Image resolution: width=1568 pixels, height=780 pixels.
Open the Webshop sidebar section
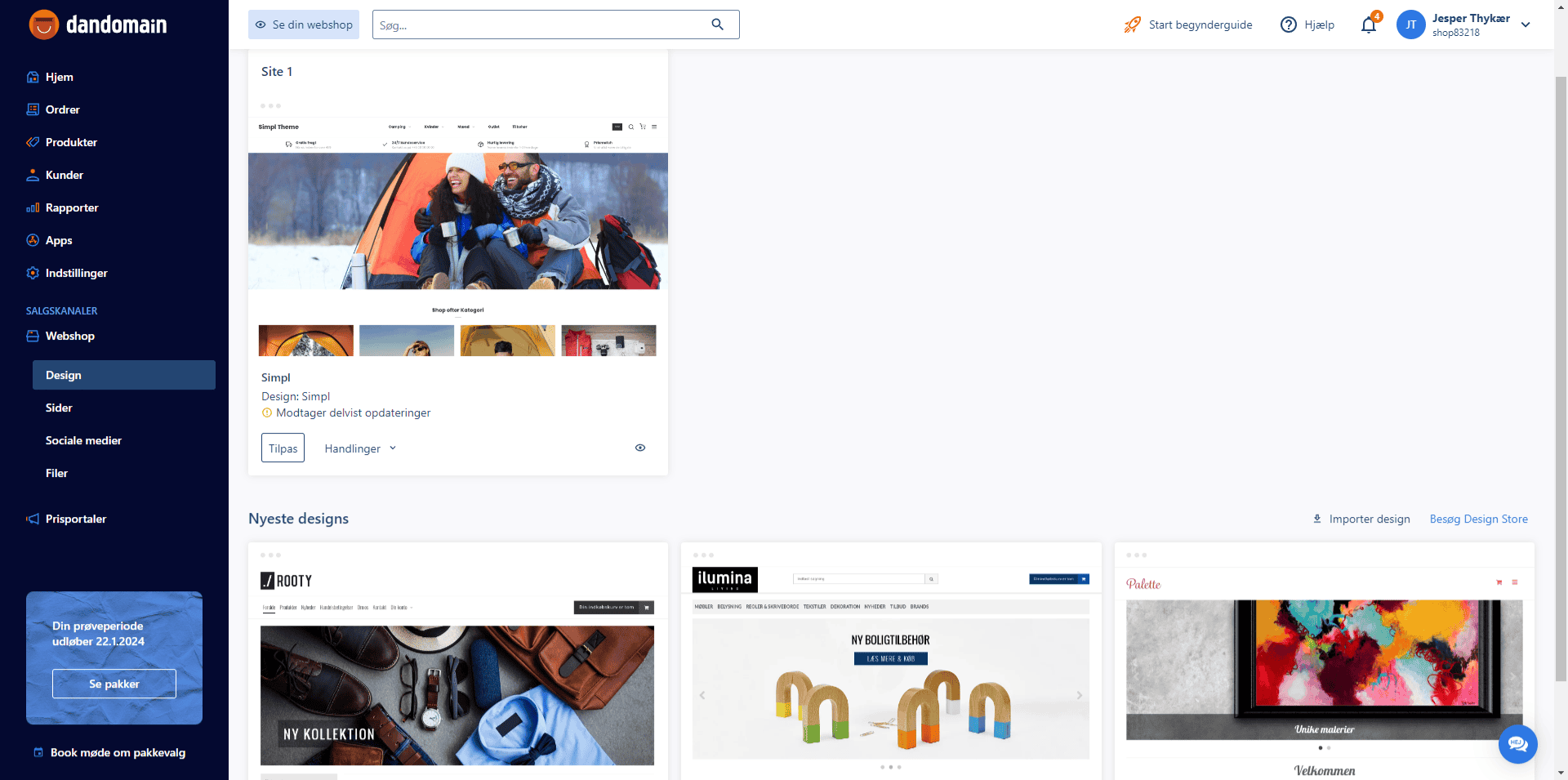(x=70, y=336)
